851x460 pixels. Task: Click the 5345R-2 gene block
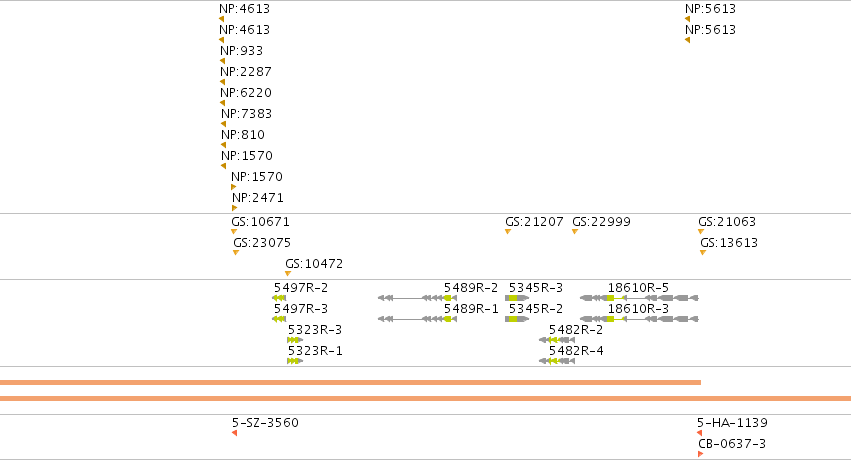click(517, 319)
